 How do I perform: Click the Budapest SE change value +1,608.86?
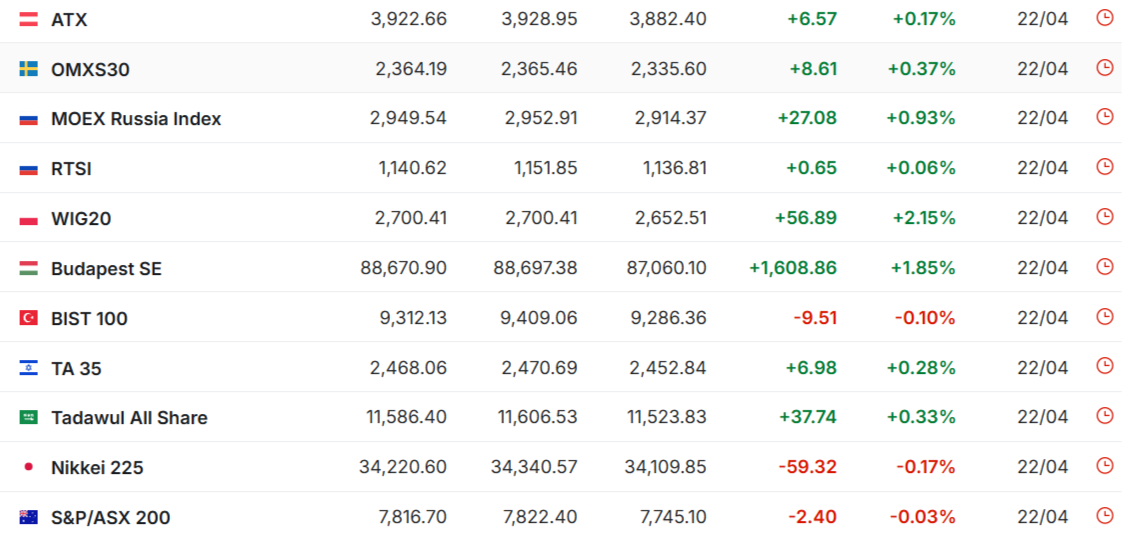click(792, 268)
